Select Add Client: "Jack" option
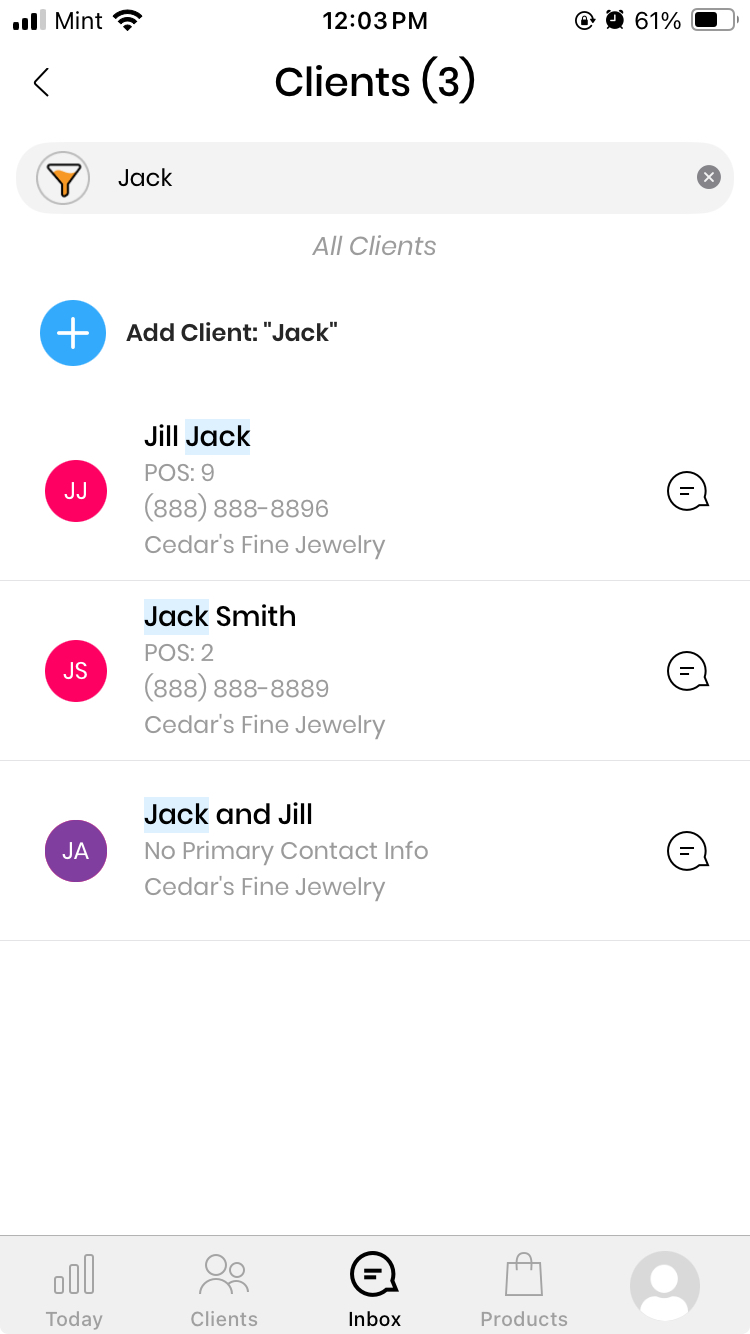The image size is (750, 1334). point(232,333)
